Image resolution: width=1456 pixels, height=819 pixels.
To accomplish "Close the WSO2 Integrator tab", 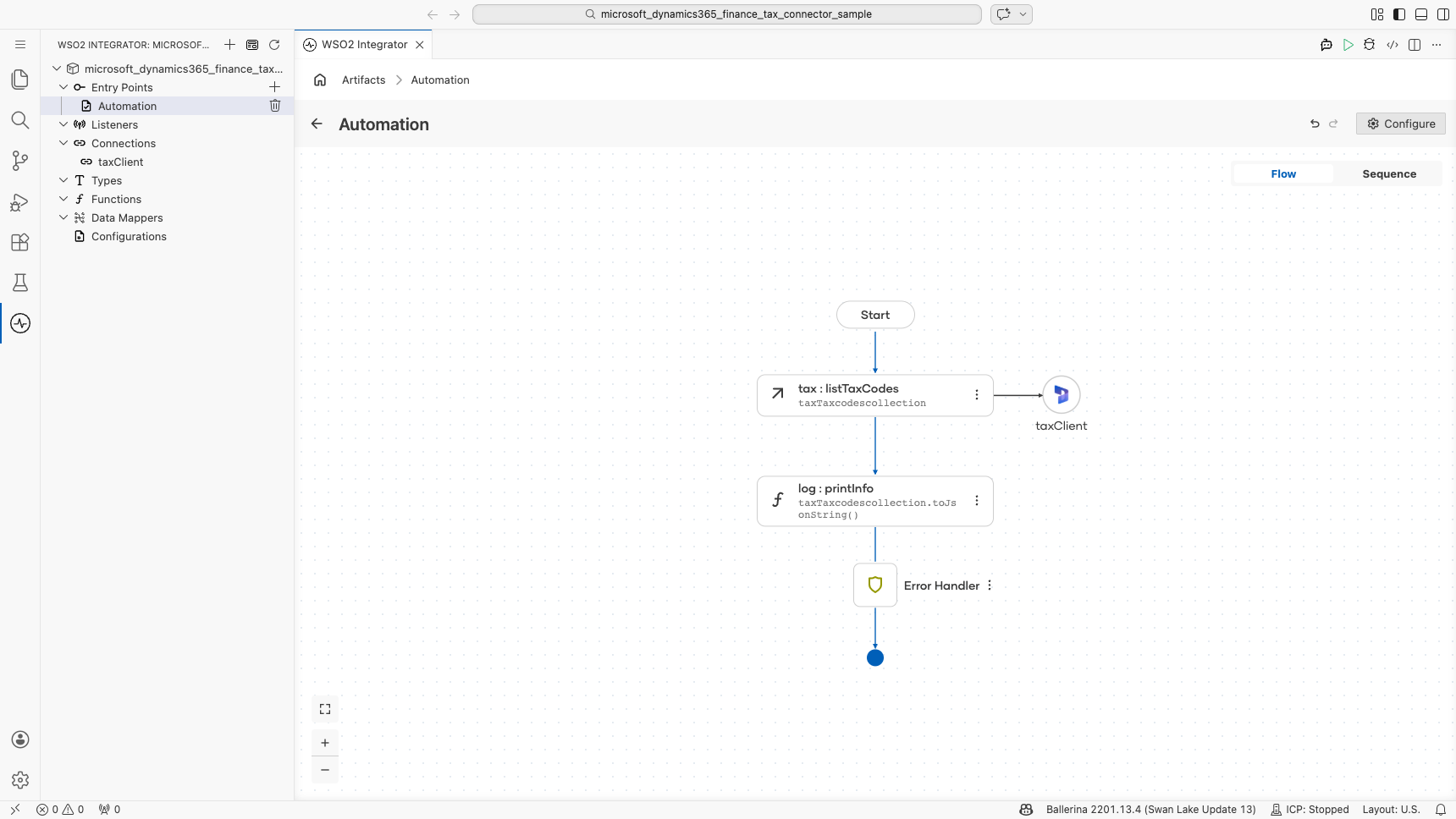I will (x=420, y=45).
